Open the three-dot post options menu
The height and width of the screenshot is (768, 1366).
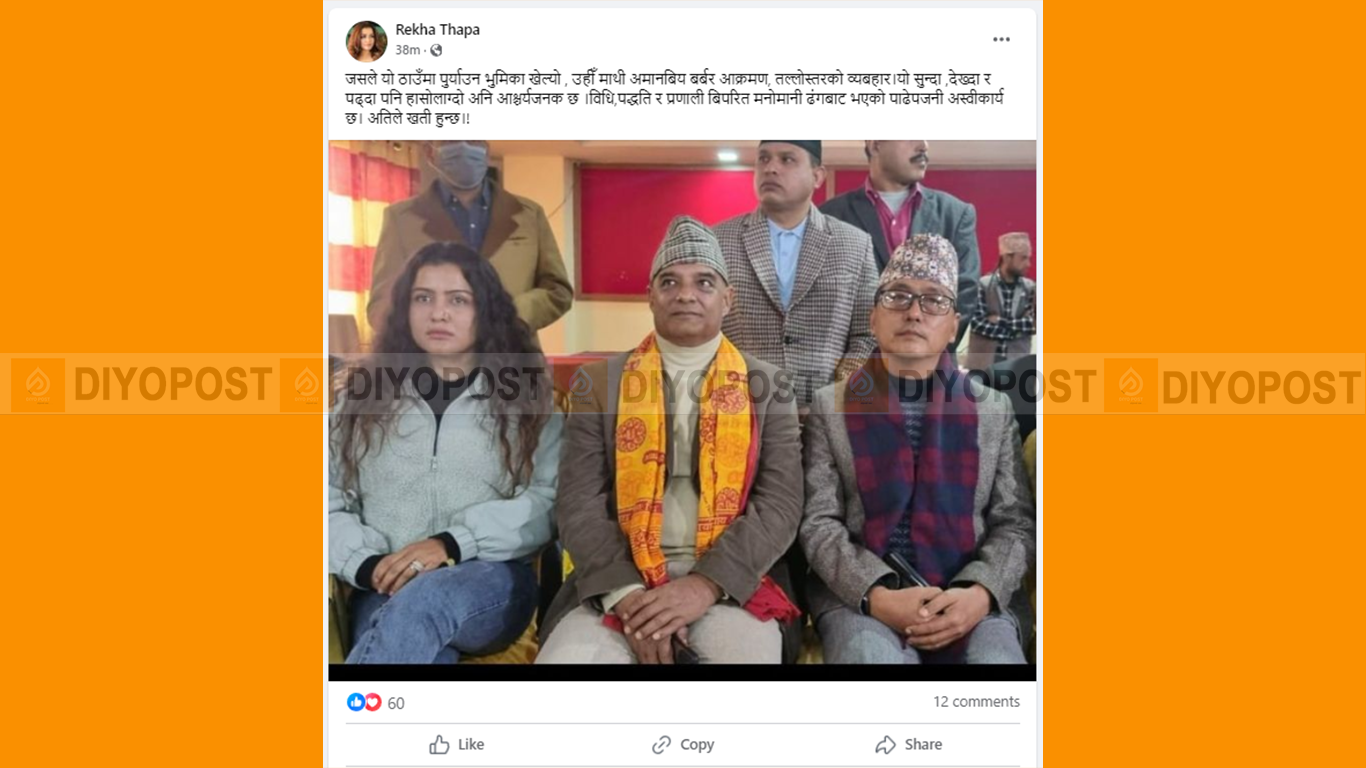click(x=1001, y=39)
